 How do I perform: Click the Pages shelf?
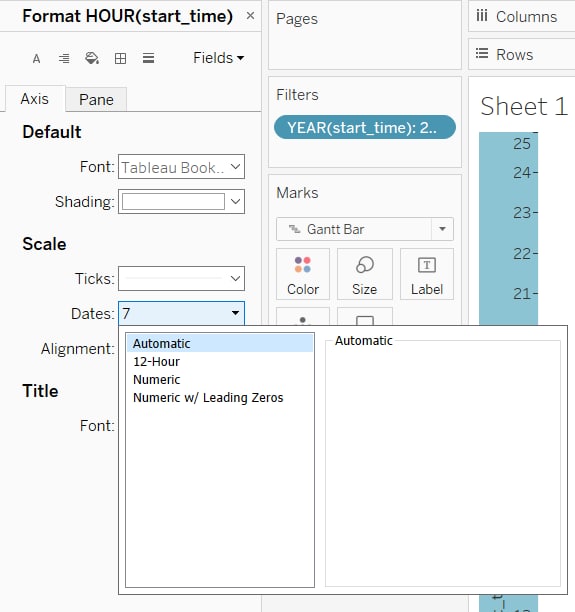(365, 35)
